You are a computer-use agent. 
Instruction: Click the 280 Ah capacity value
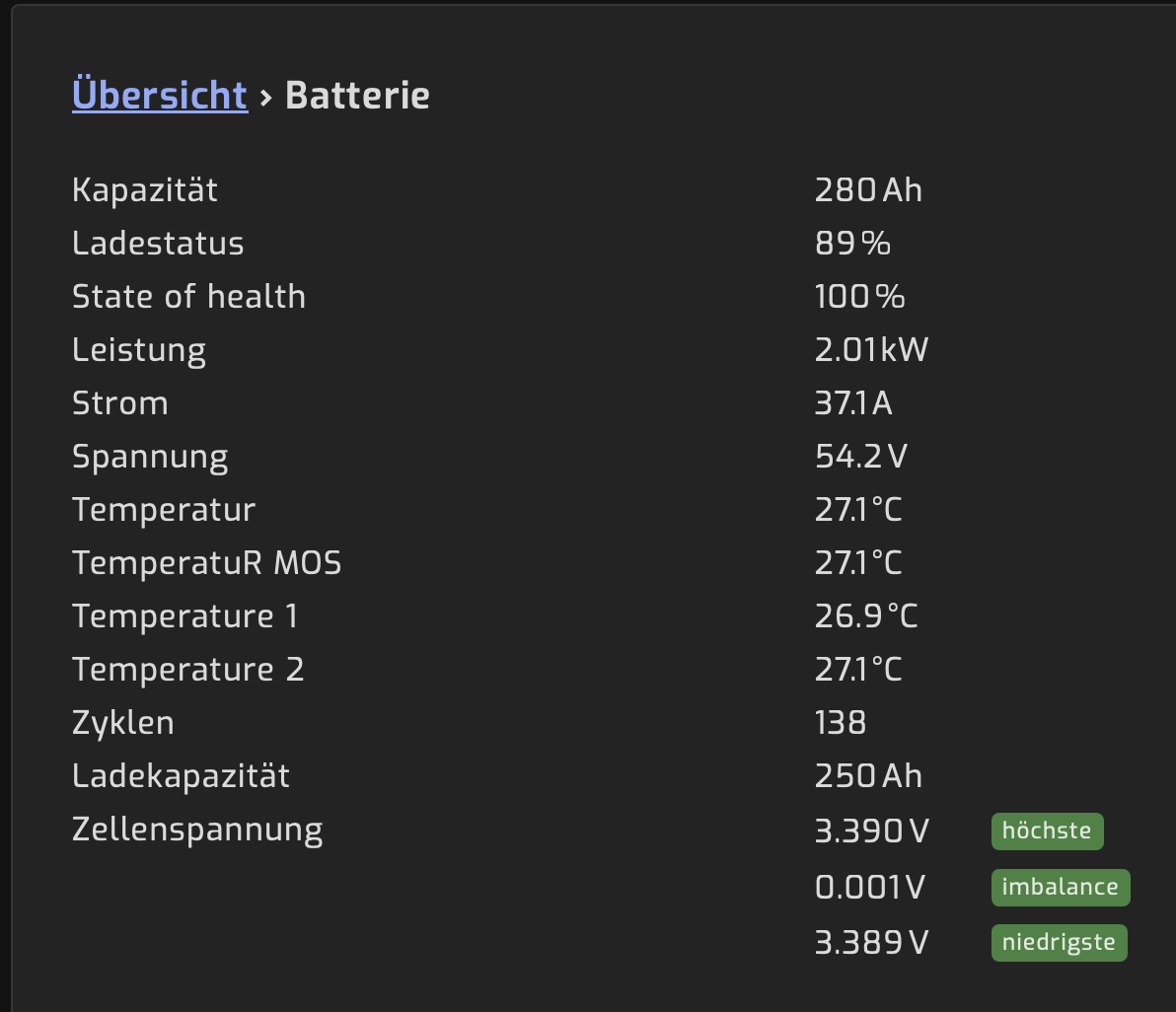[x=868, y=190]
